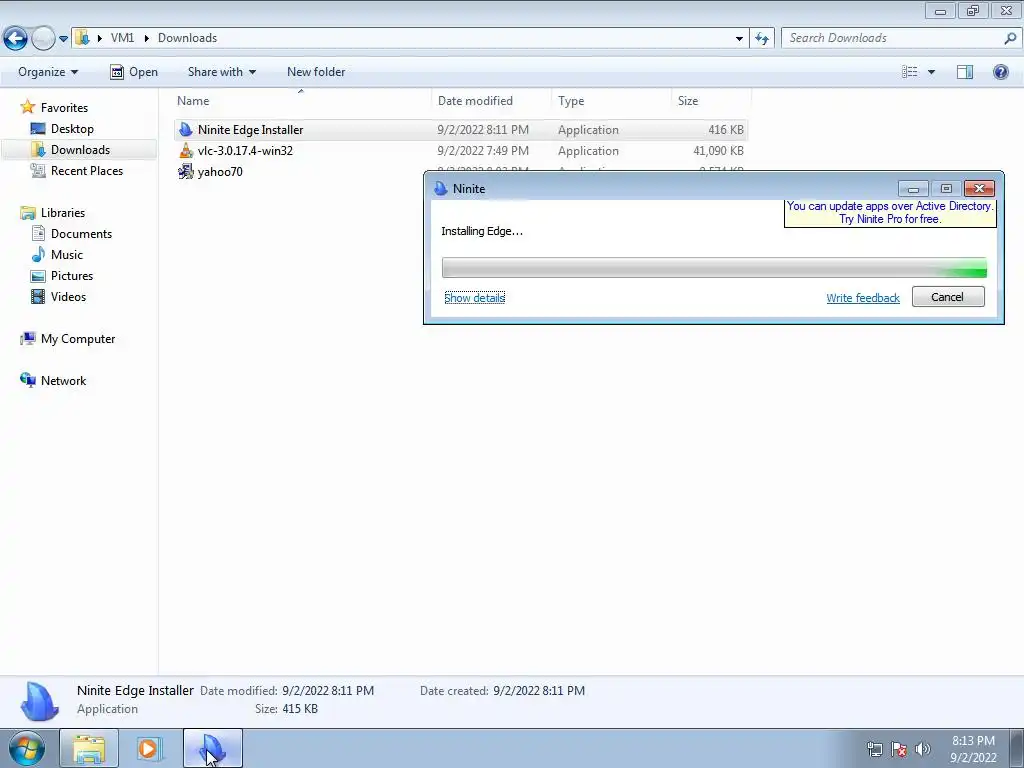Expand address bar history dropdown

point(739,39)
